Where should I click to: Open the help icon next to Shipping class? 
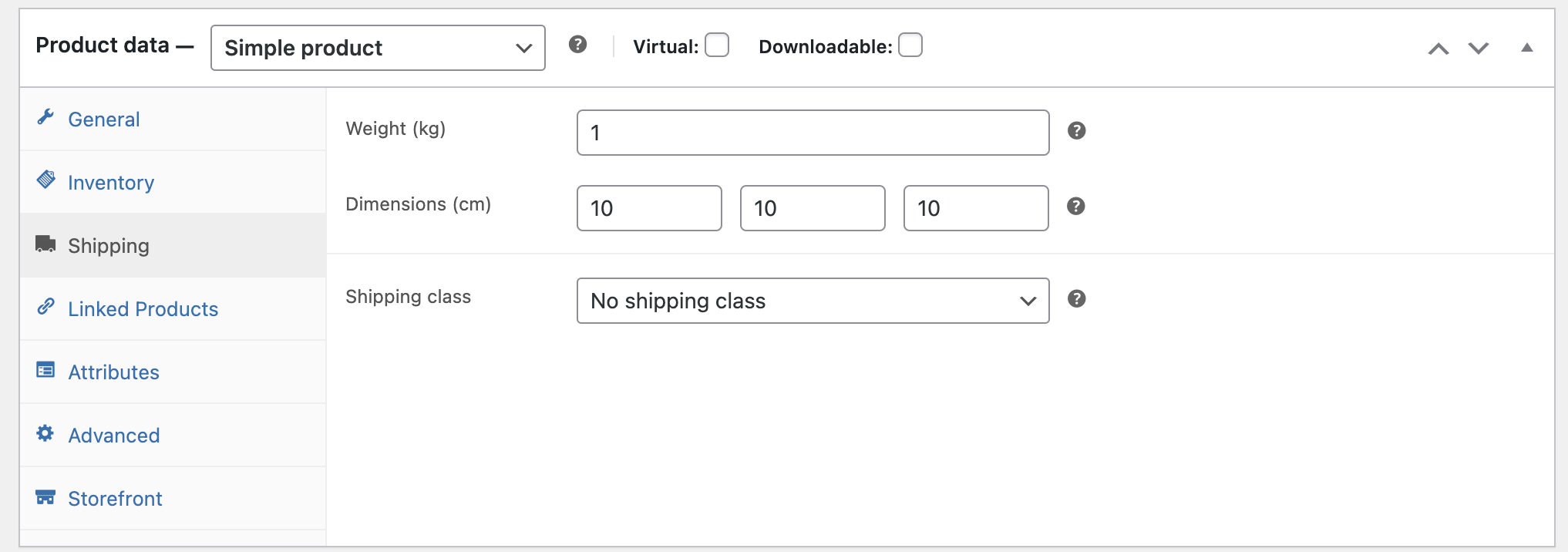point(1078,299)
